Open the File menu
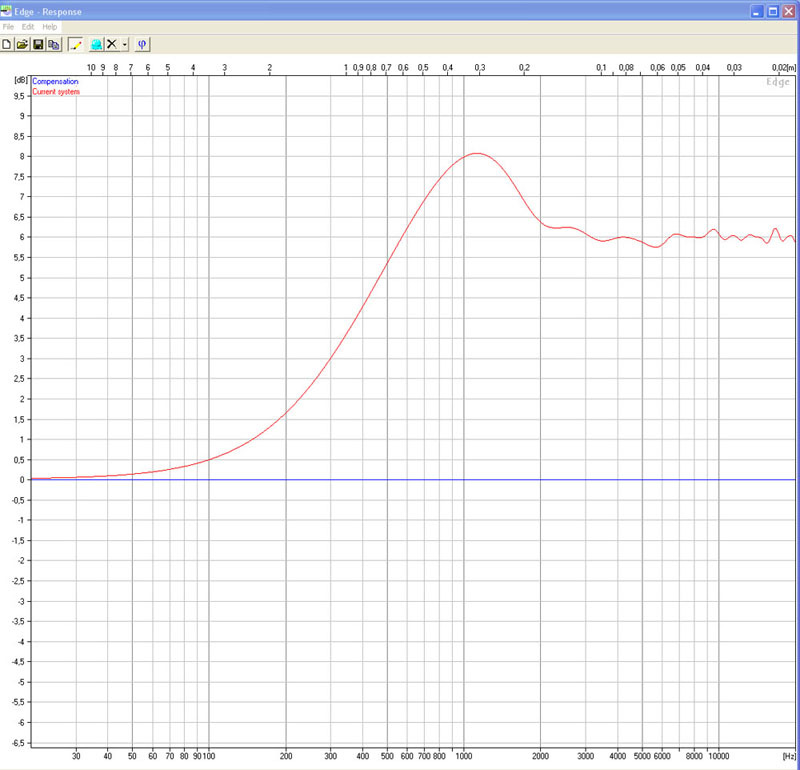This screenshot has width=800, height=770. 8,27
